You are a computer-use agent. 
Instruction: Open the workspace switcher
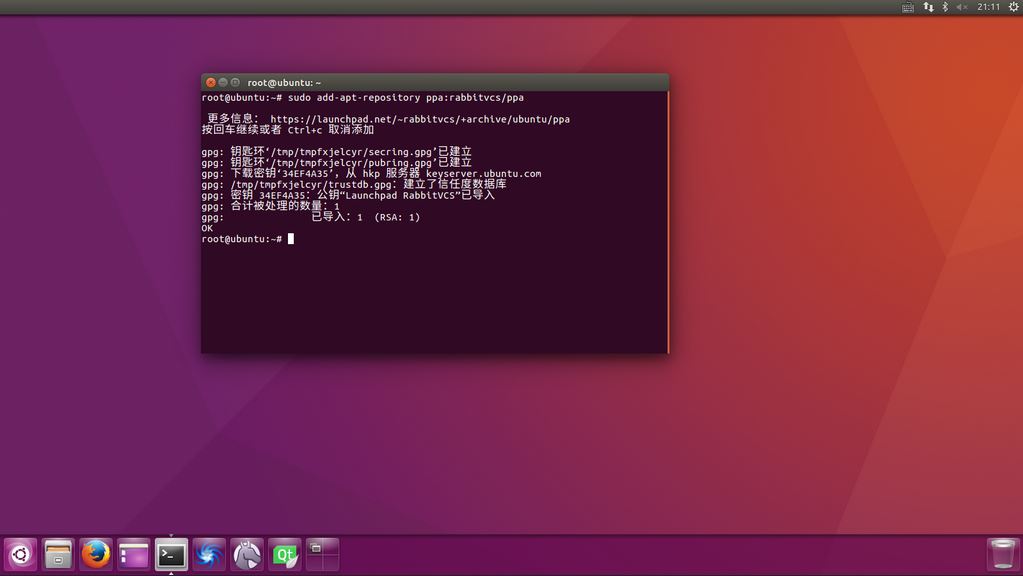click(x=322, y=554)
